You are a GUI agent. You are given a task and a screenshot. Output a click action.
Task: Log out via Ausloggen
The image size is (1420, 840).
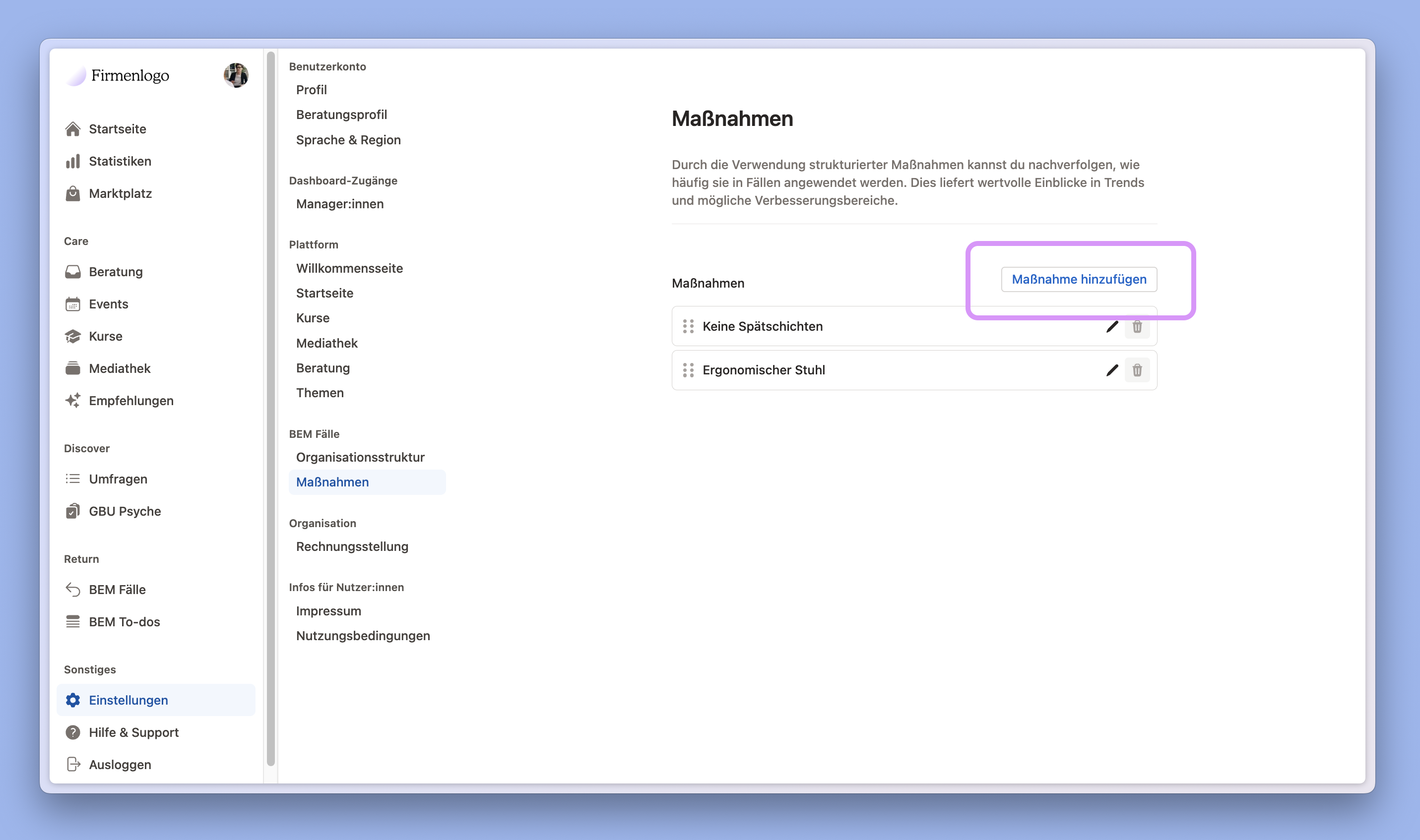pos(120,765)
